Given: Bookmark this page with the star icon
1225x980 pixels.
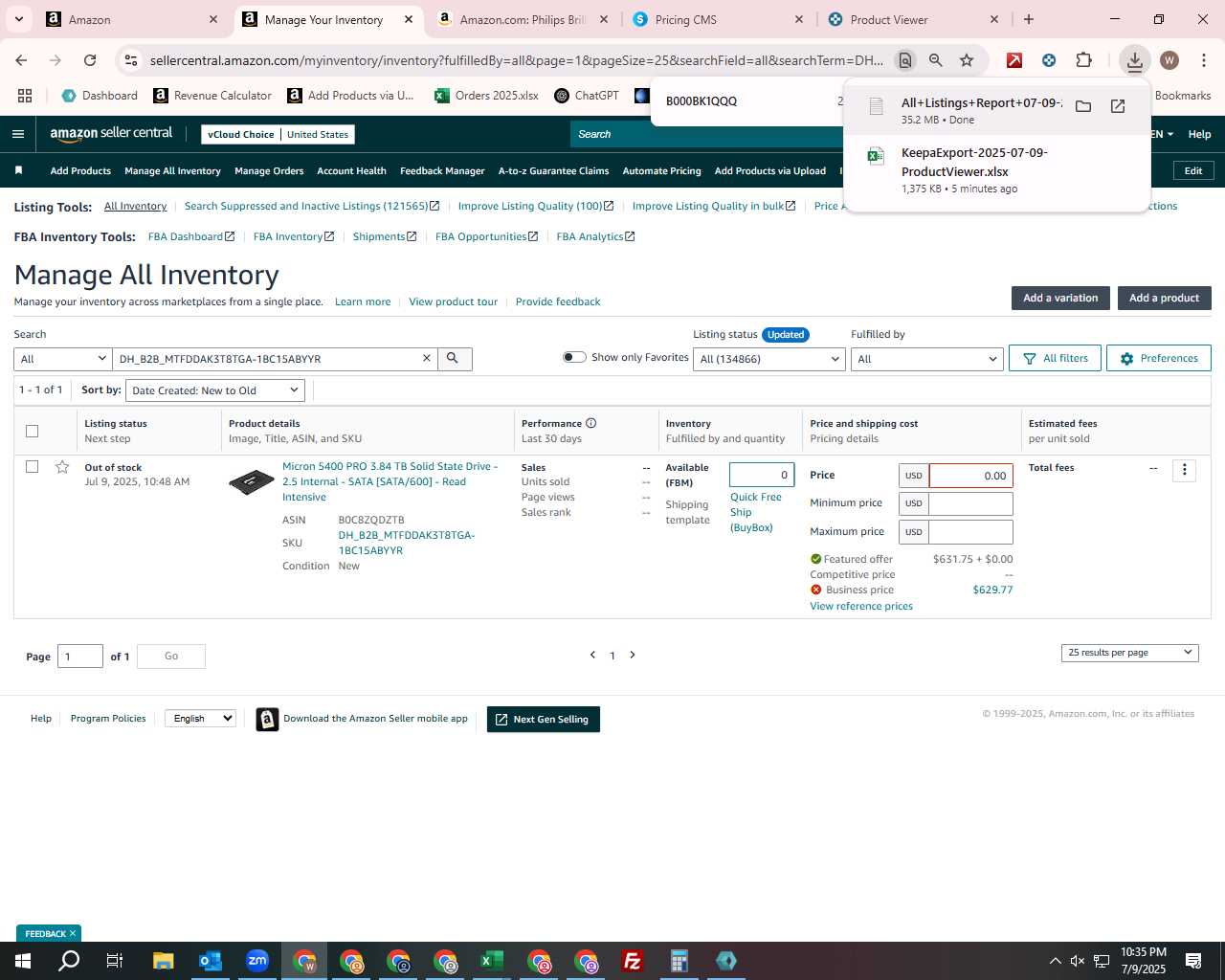Looking at the screenshot, I should point(967,60).
